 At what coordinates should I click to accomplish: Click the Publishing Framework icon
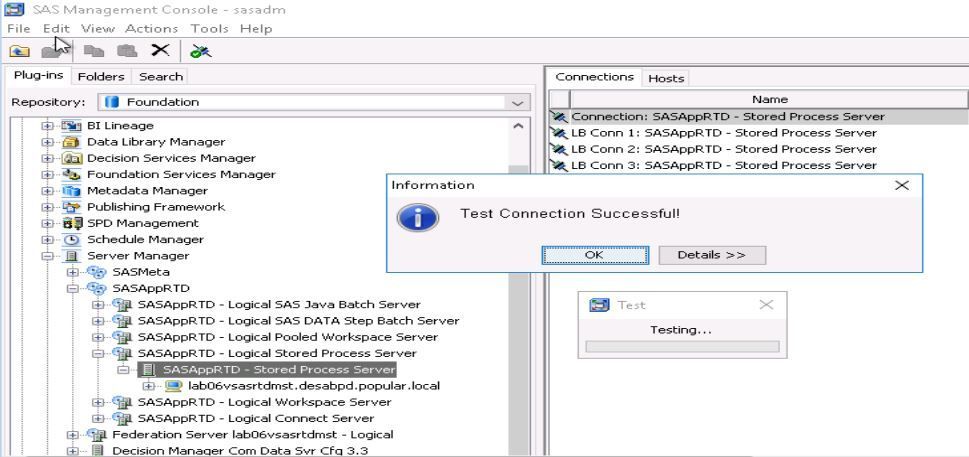(71, 207)
